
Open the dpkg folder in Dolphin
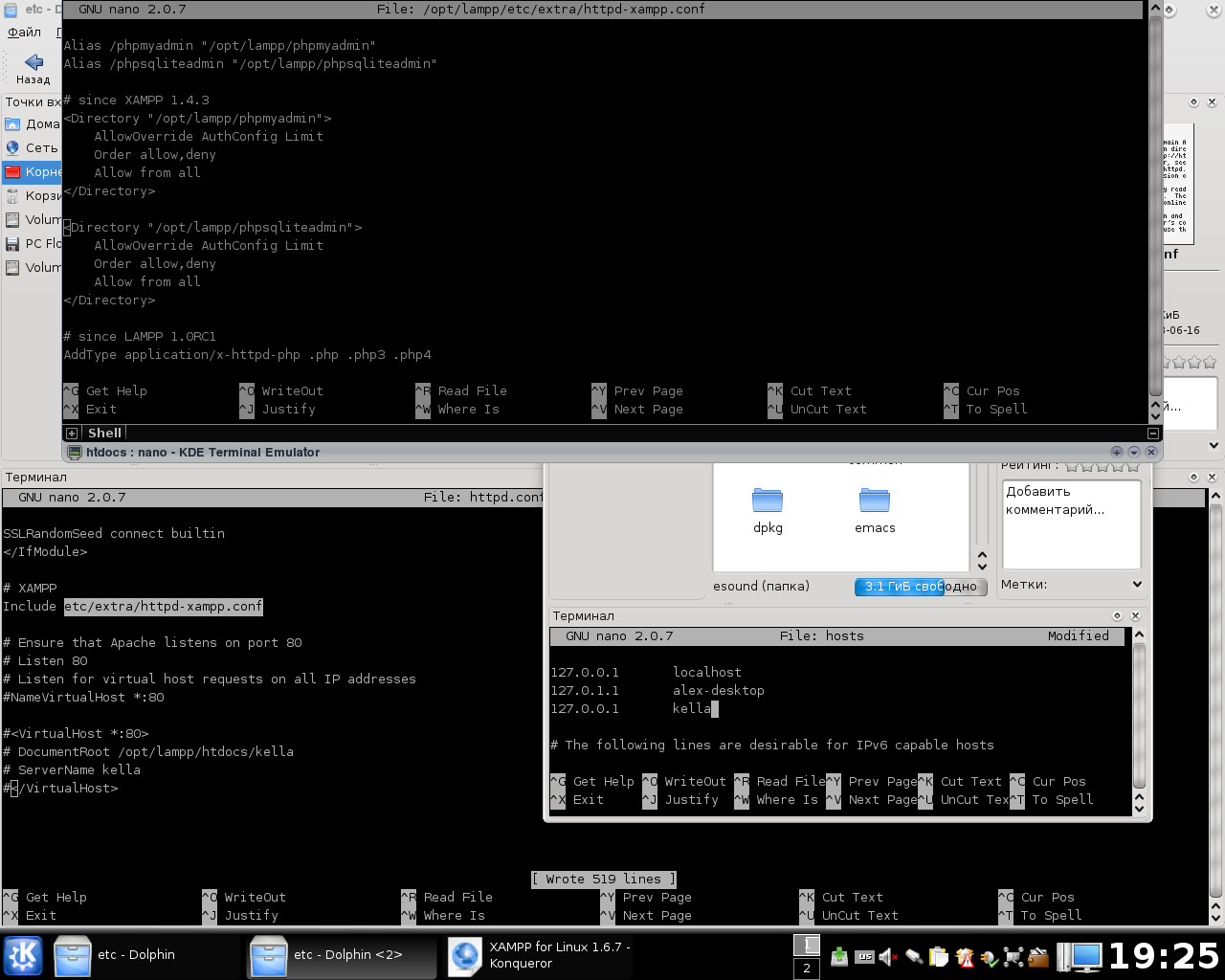point(768,510)
